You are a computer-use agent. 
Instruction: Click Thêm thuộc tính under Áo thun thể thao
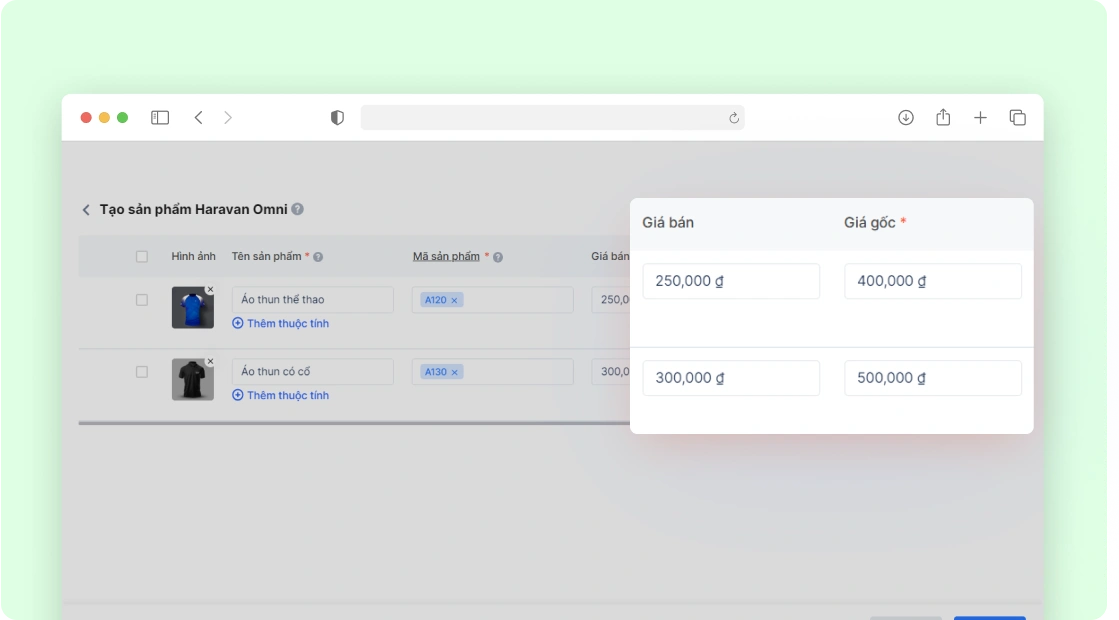pos(281,324)
